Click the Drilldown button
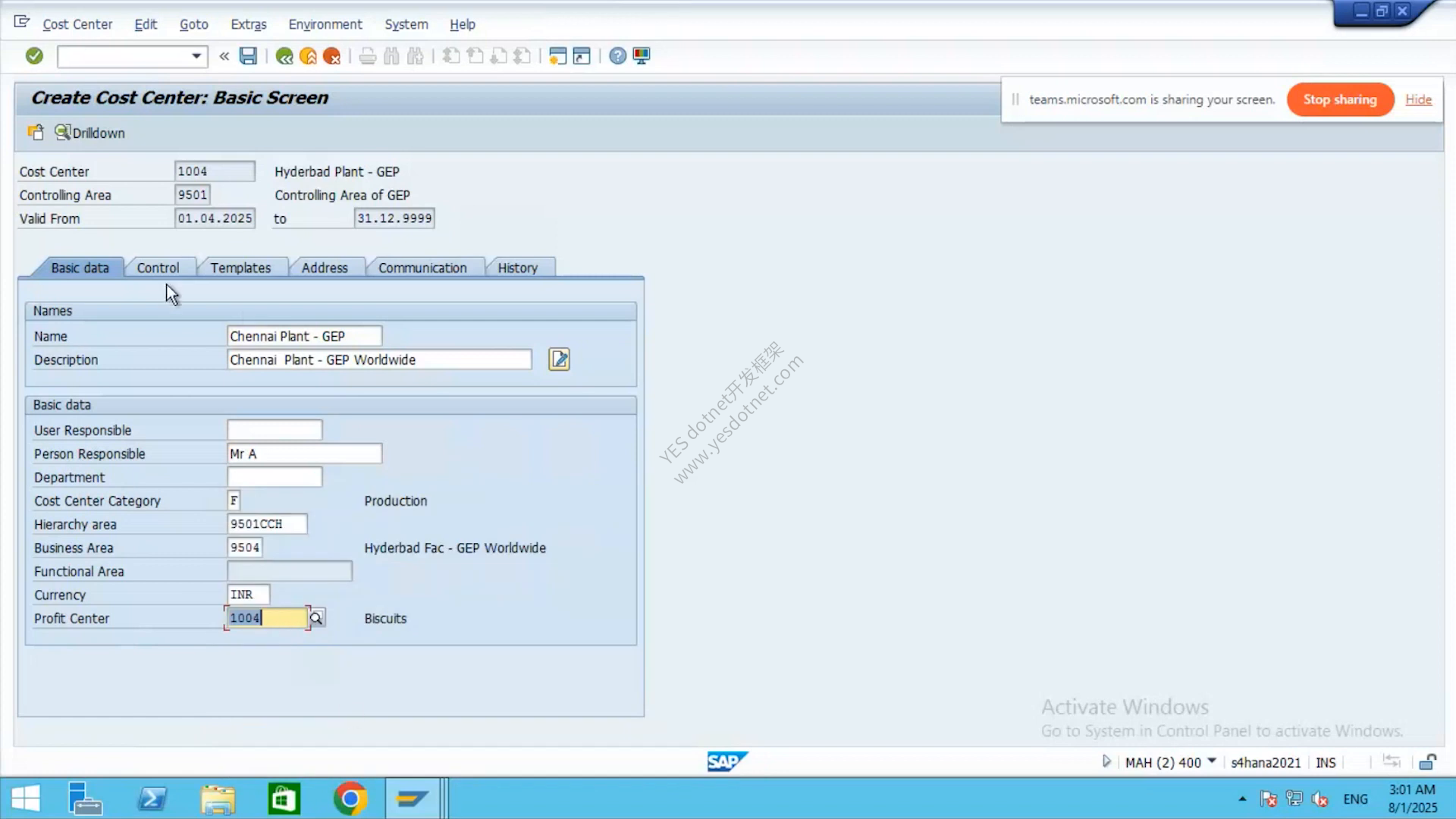Image resolution: width=1456 pixels, height=819 pixels. [89, 133]
